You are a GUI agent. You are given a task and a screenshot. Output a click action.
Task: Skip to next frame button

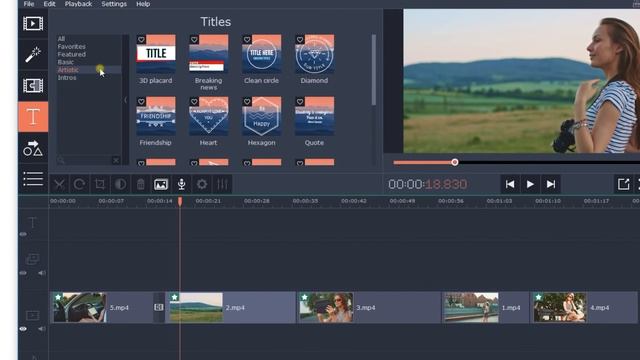point(551,184)
